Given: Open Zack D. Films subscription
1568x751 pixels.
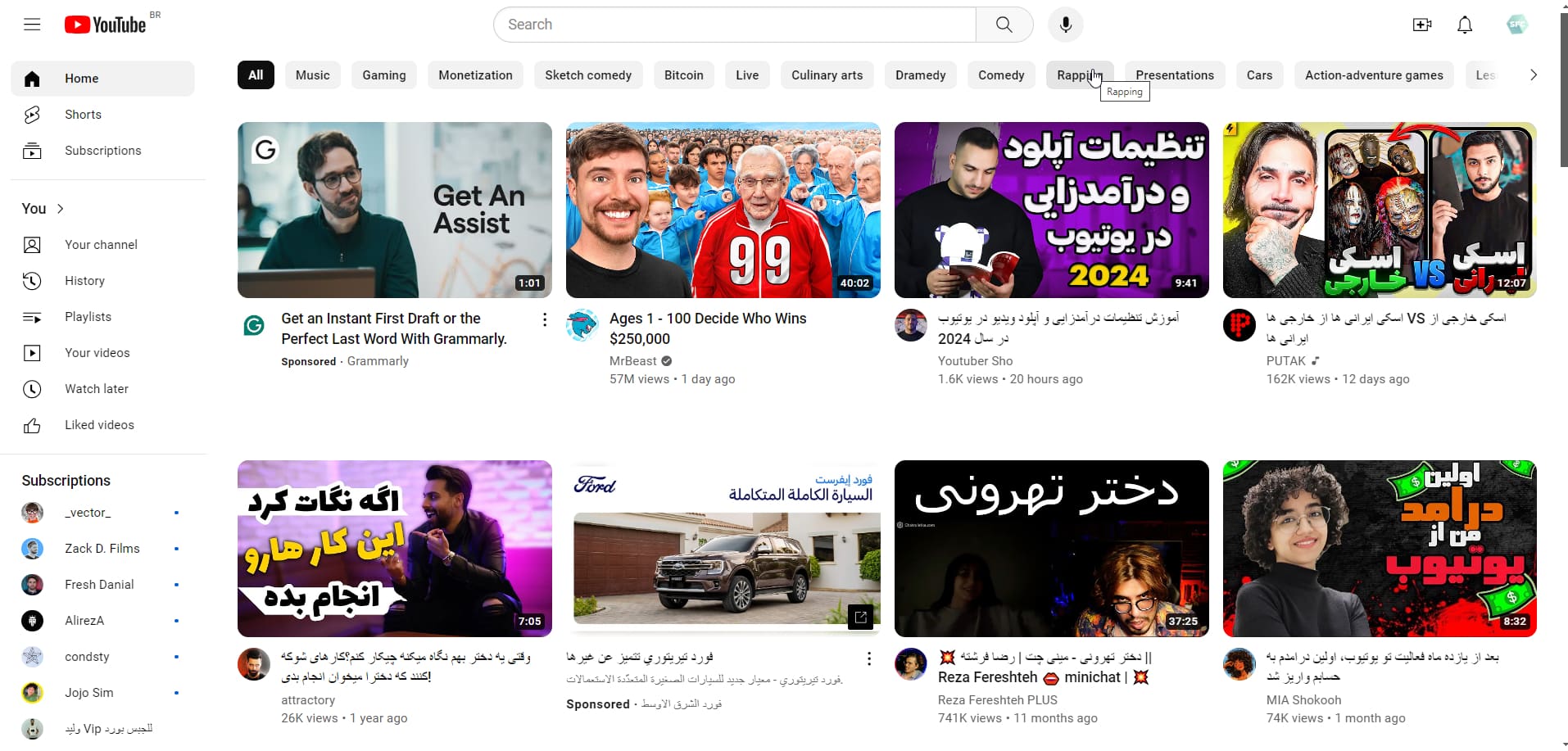Looking at the screenshot, I should [x=102, y=549].
